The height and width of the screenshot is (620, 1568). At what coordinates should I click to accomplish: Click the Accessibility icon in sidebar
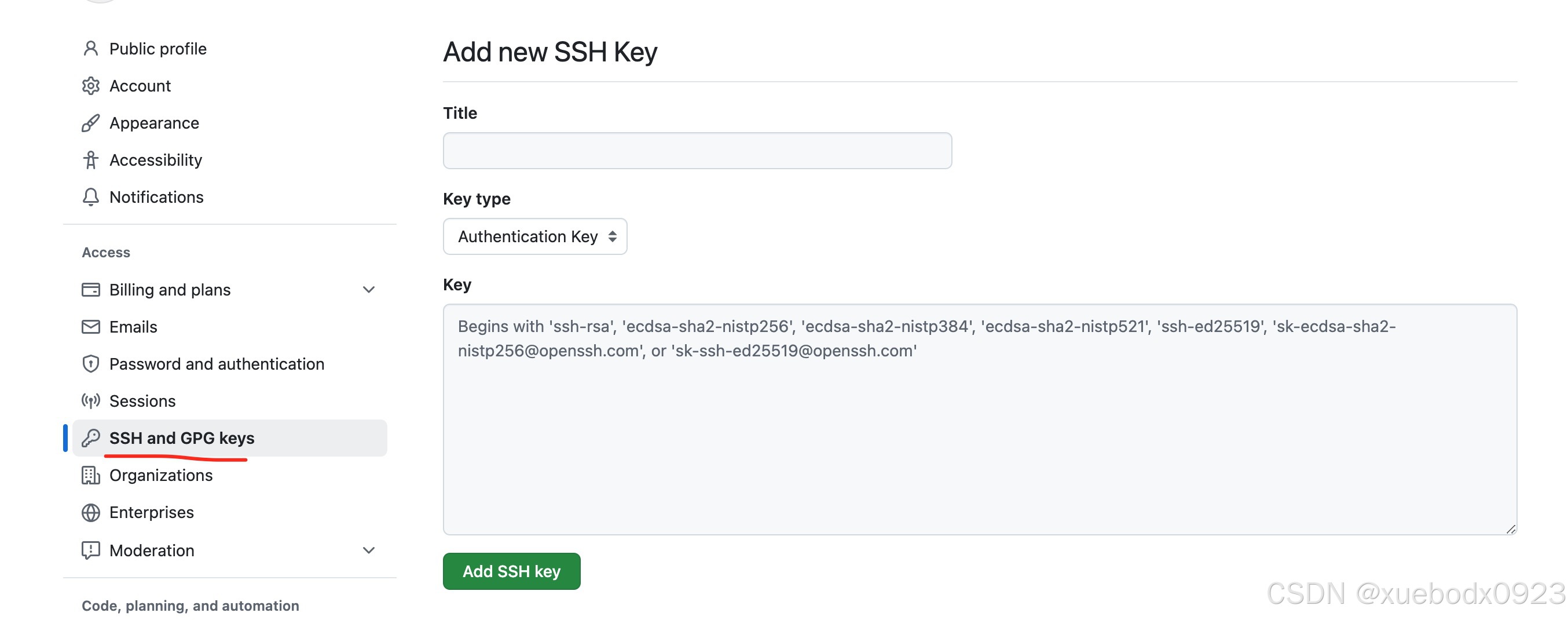[91, 159]
